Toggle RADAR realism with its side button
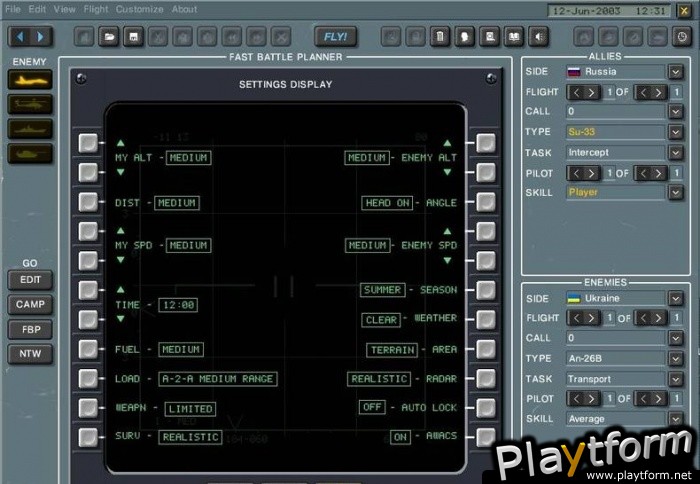 [x=486, y=379]
